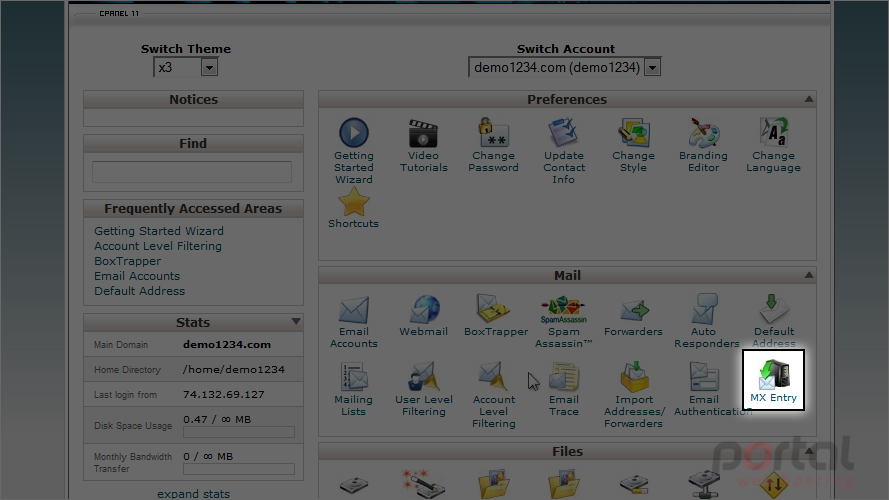Open Auto Responders
Screen dimensions: 889x500
pyautogui.click(x=705, y=309)
